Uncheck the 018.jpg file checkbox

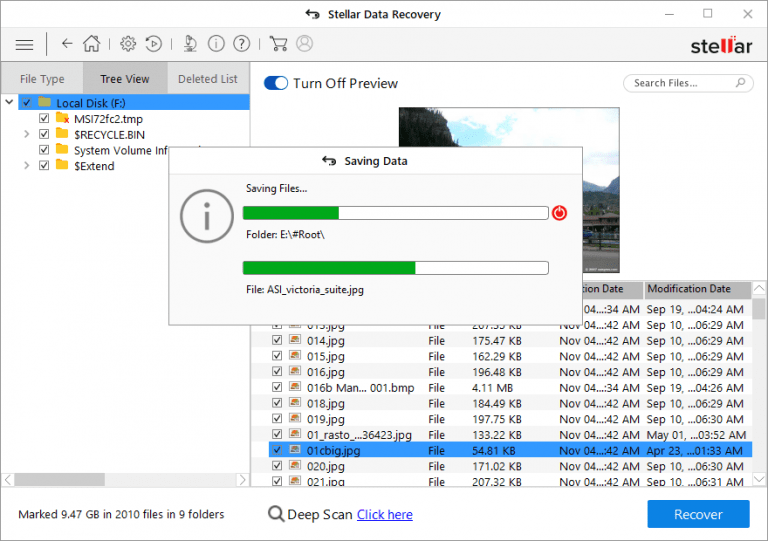[x=277, y=402]
